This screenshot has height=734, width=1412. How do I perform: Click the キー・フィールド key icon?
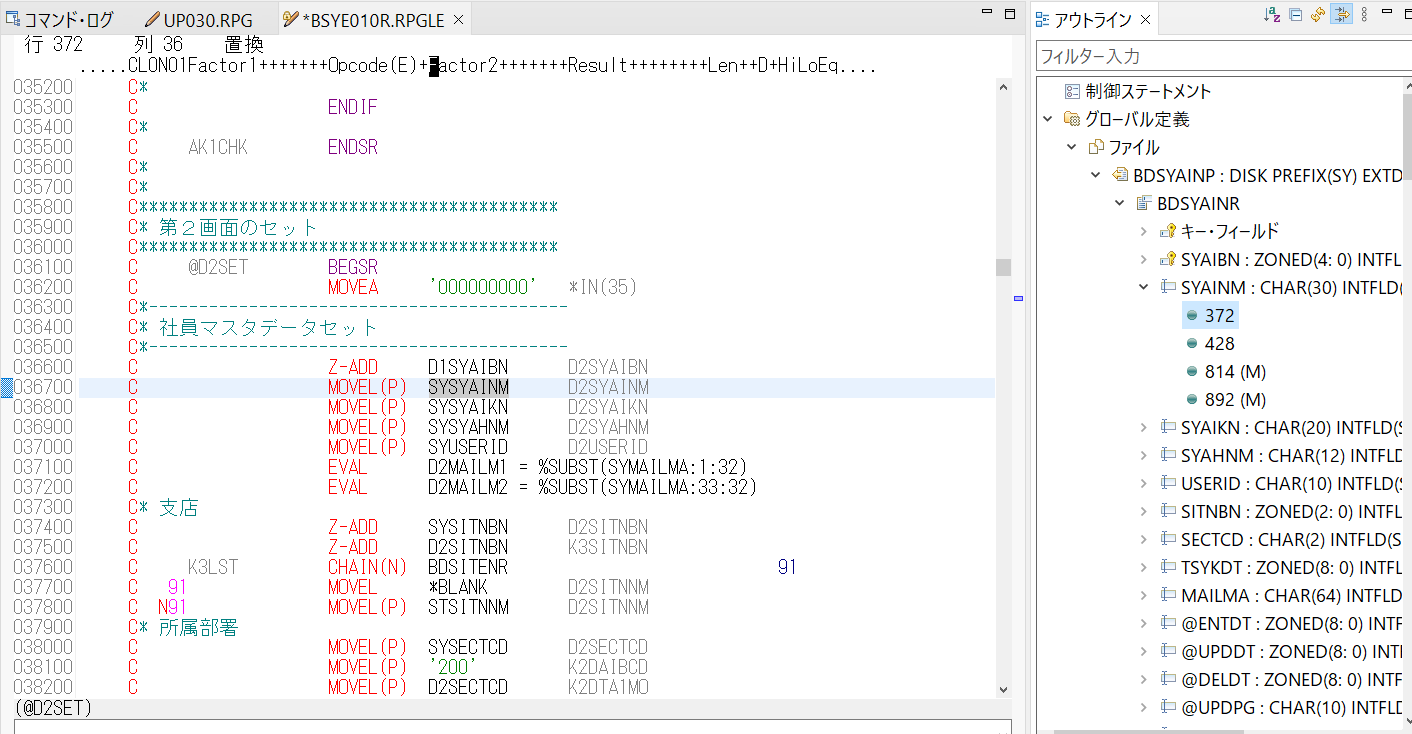pos(1167,231)
